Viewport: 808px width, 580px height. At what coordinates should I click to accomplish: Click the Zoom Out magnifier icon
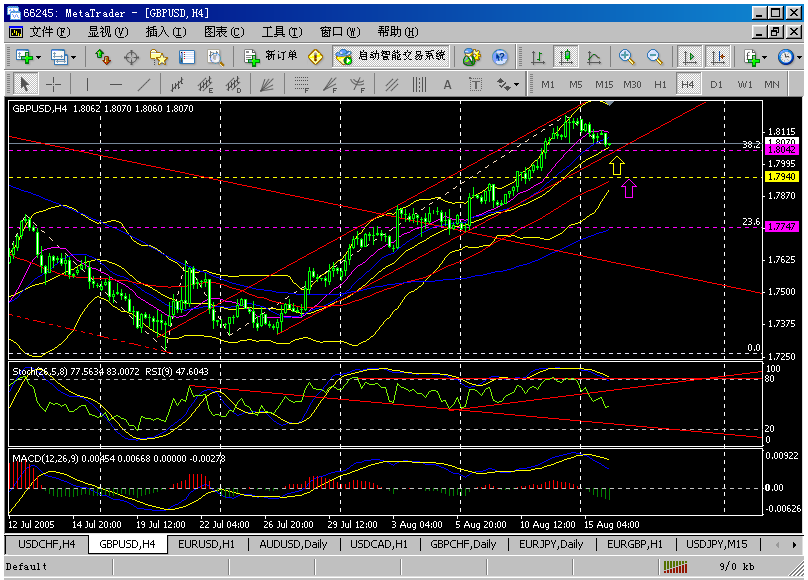pyautogui.click(x=655, y=57)
